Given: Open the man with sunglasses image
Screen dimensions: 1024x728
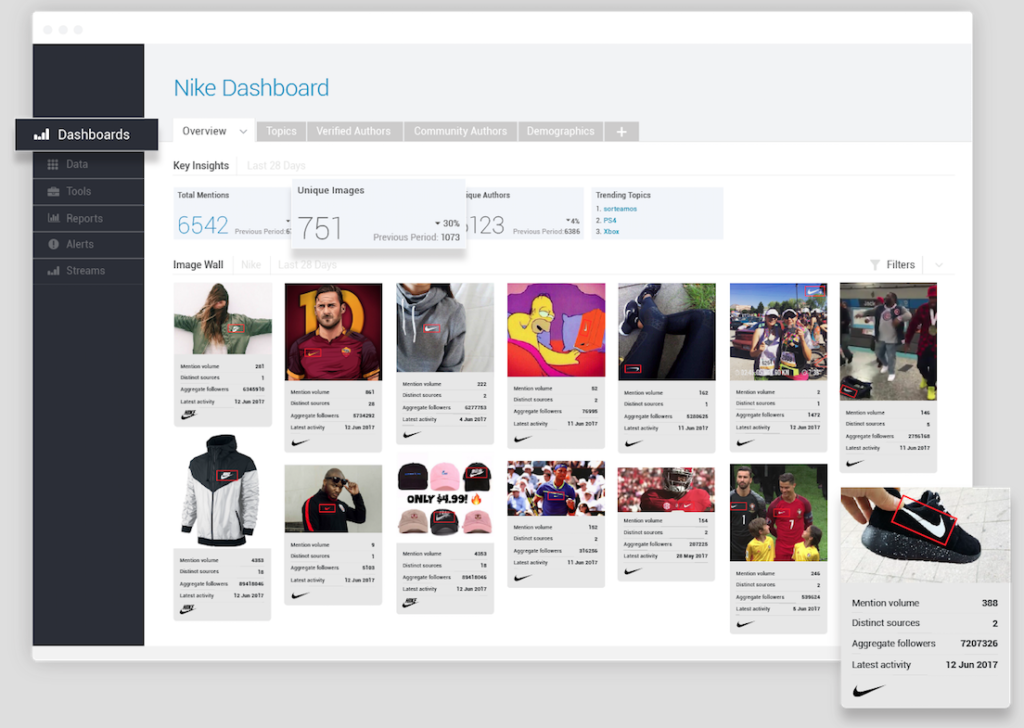Looking at the screenshot, I should (x=333, y=499).
